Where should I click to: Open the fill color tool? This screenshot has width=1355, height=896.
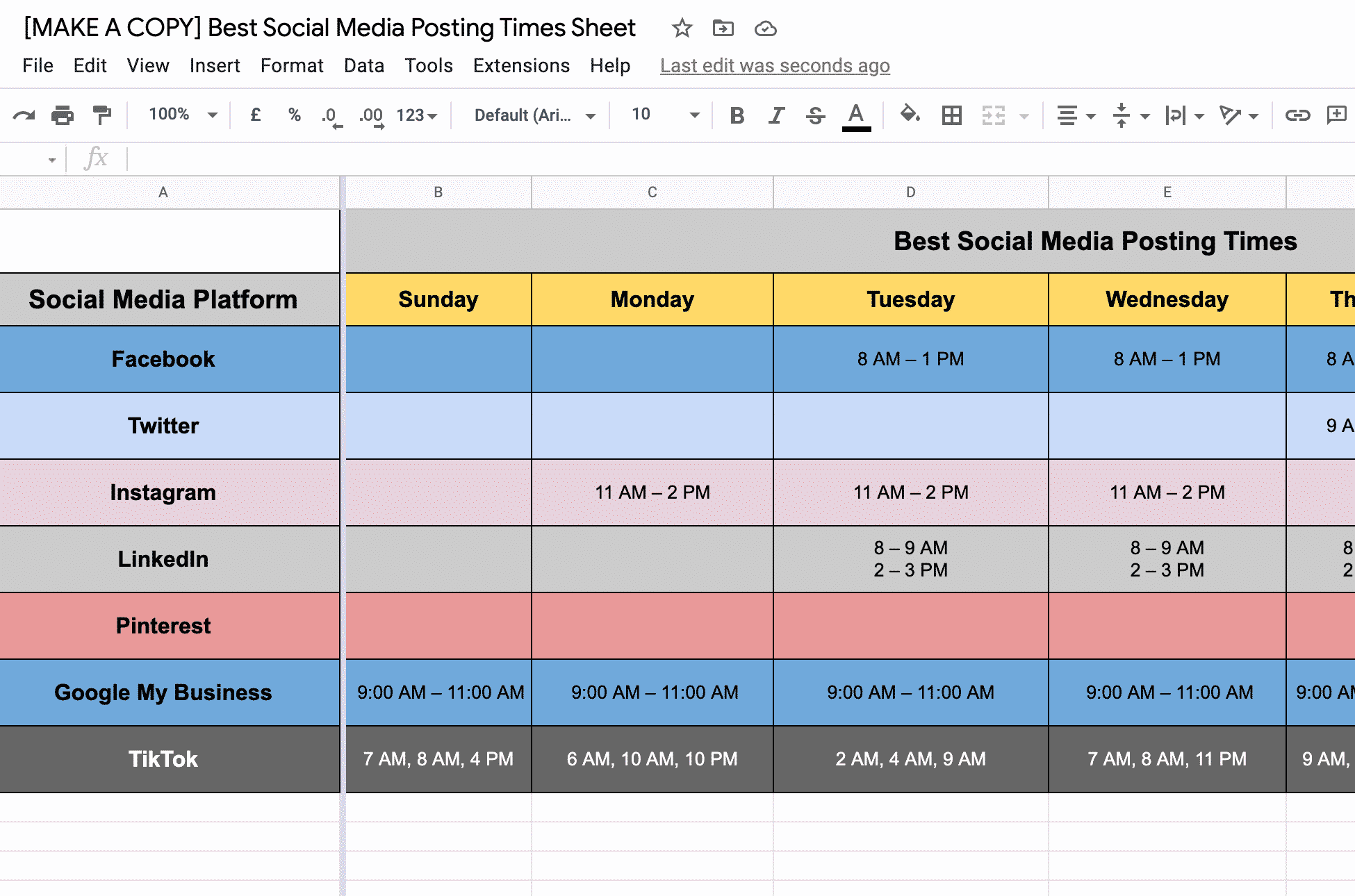[910, 114]
